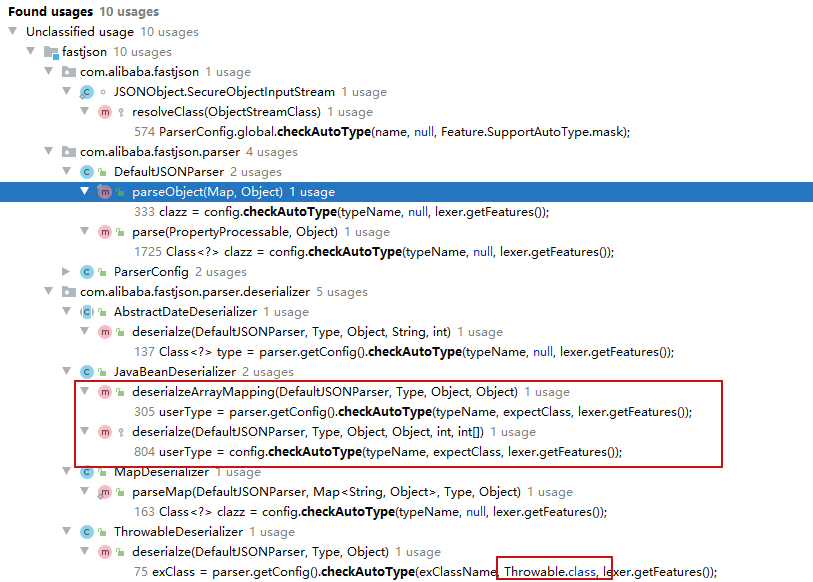Select the "JavaBeanDeserializer" class label

coord(175,372)
